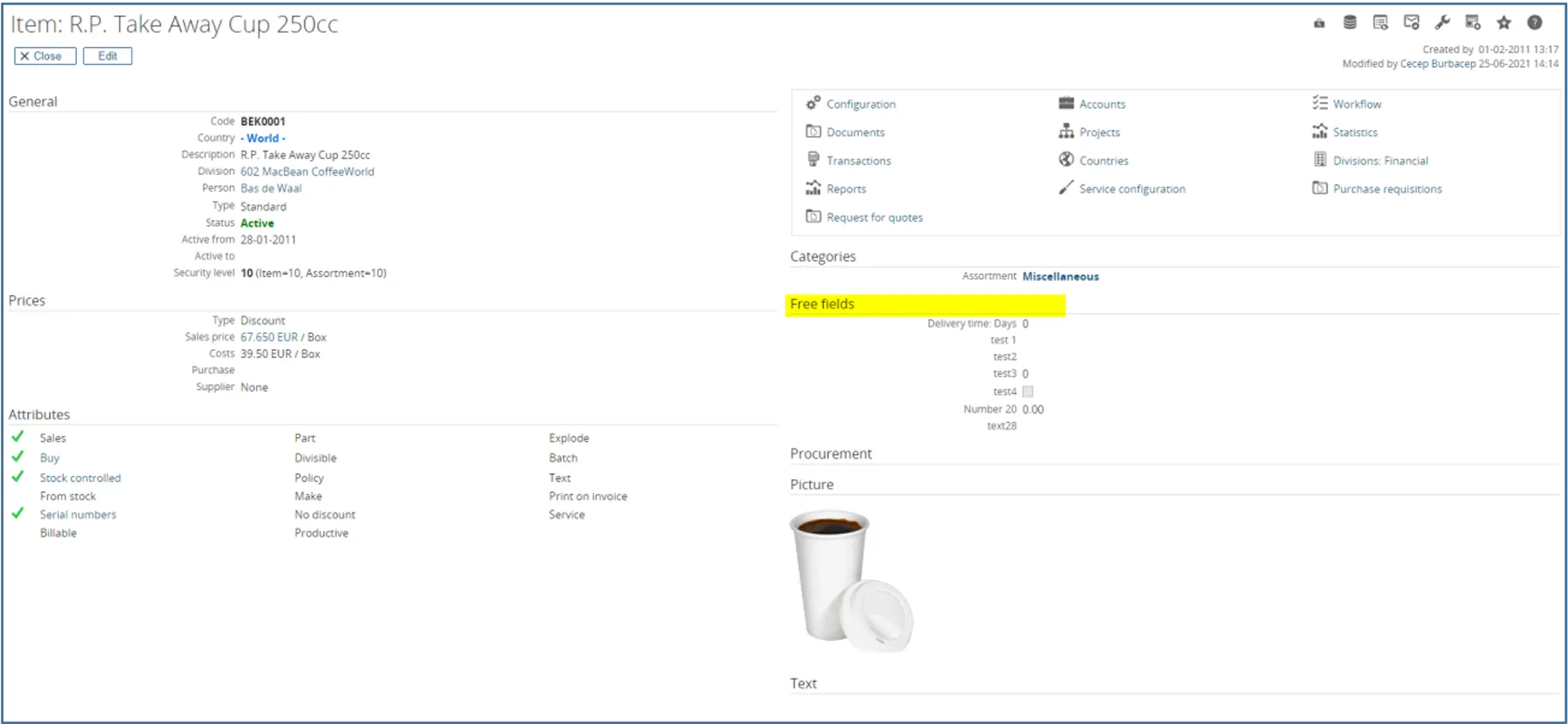Click the wrench customize icon
Image resolution: width=1568 pixels, height=724 pixels.
pos(1442,23)
